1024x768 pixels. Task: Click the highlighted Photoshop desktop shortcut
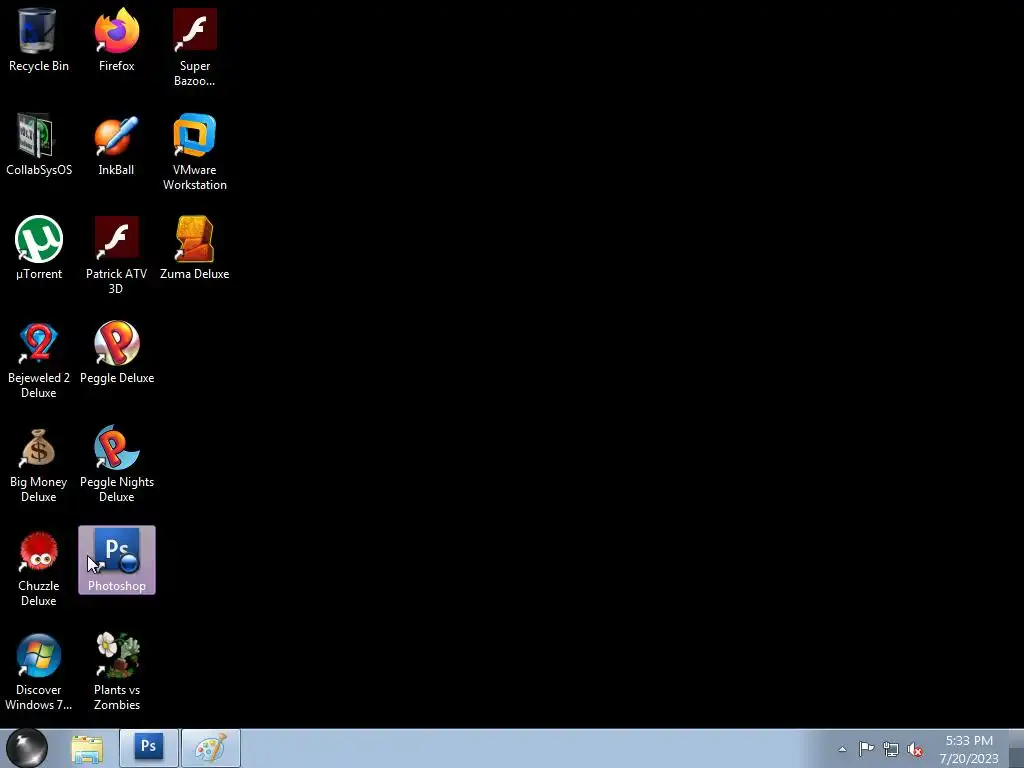coord(117,560)
